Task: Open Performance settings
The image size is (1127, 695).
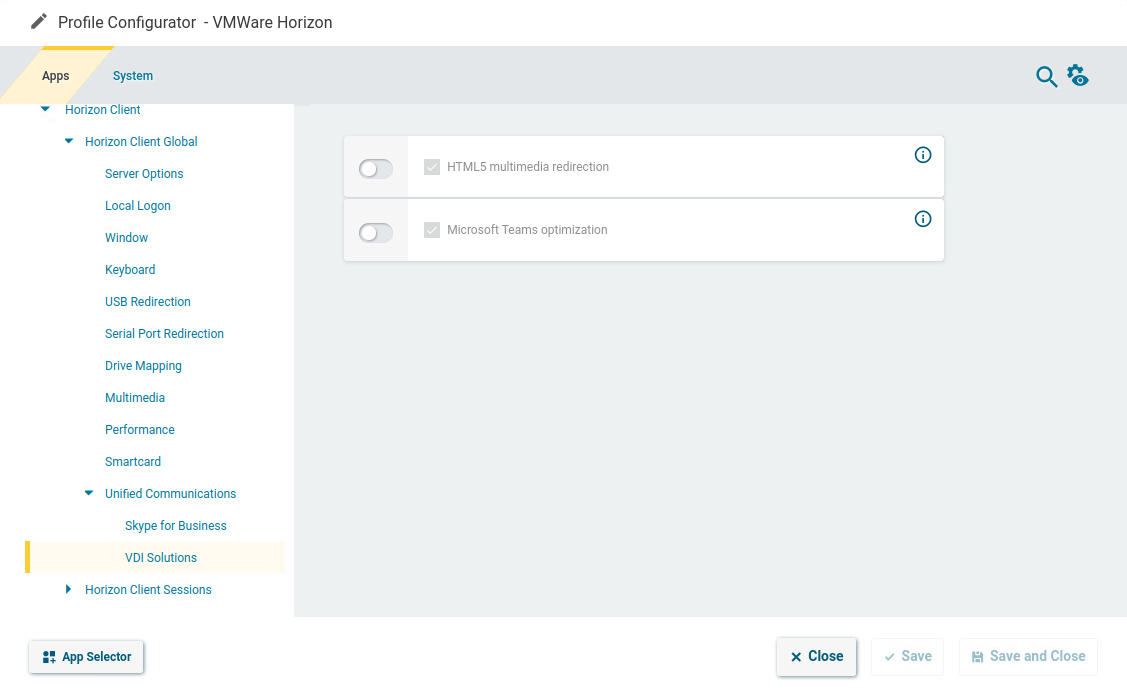Action: pyautogui.click(x=139, y=430)
